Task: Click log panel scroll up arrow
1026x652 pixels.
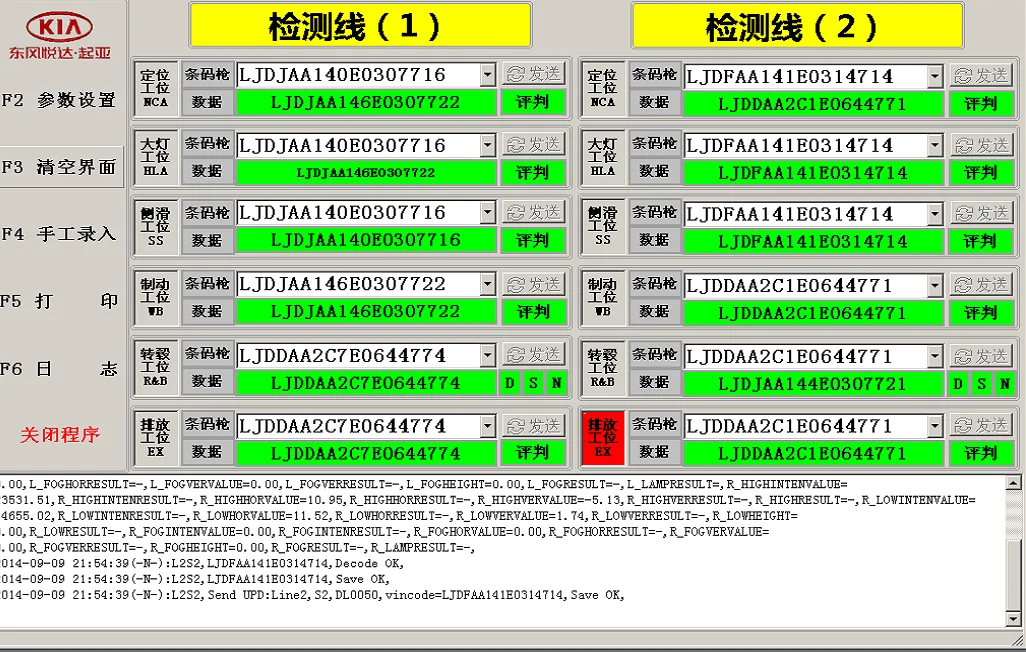Action: pos(1013,484)
